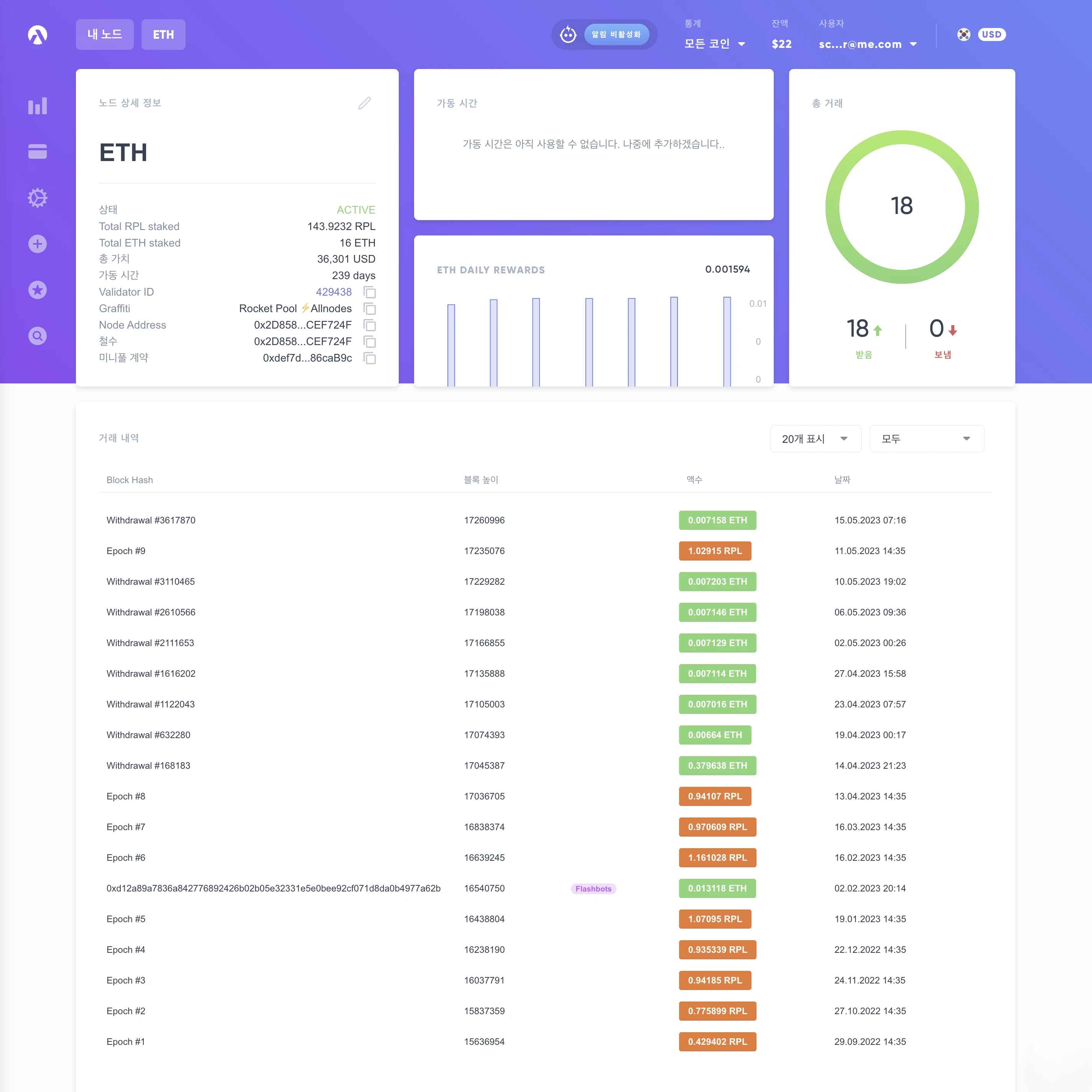Open the search magnifier sidebar icon
This screenshot has width=1092, height=1092.
tap(37, 336)
